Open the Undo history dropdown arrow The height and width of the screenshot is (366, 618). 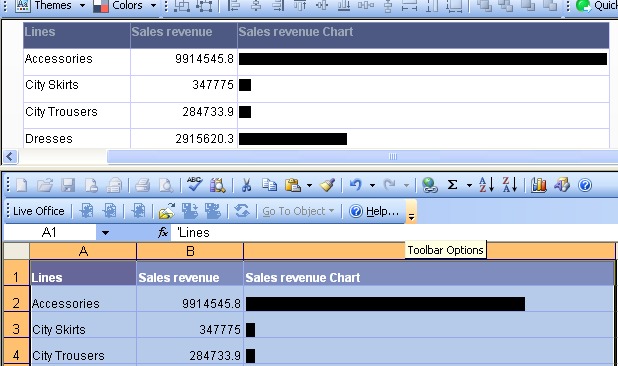pos(372,185)
